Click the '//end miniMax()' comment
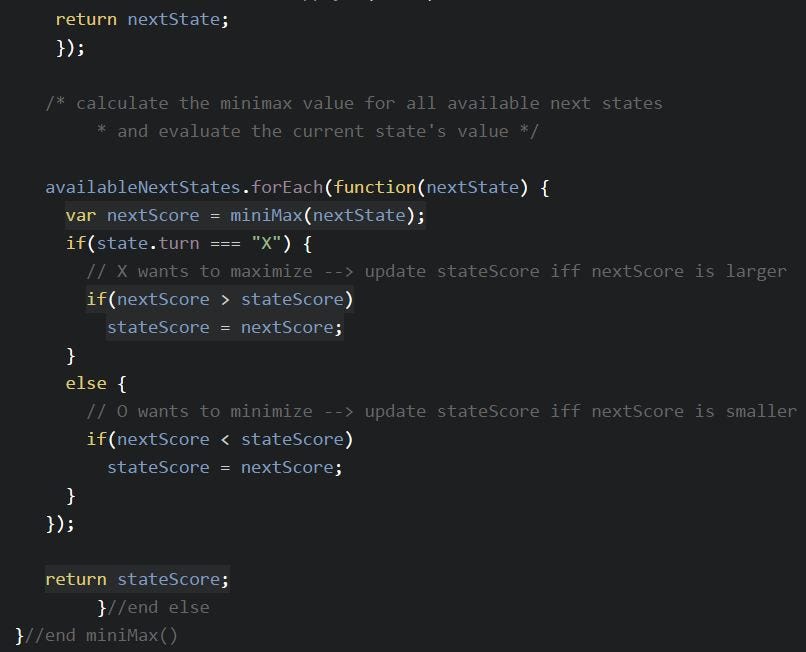806x652 pixels. click(x=101, y=636)
